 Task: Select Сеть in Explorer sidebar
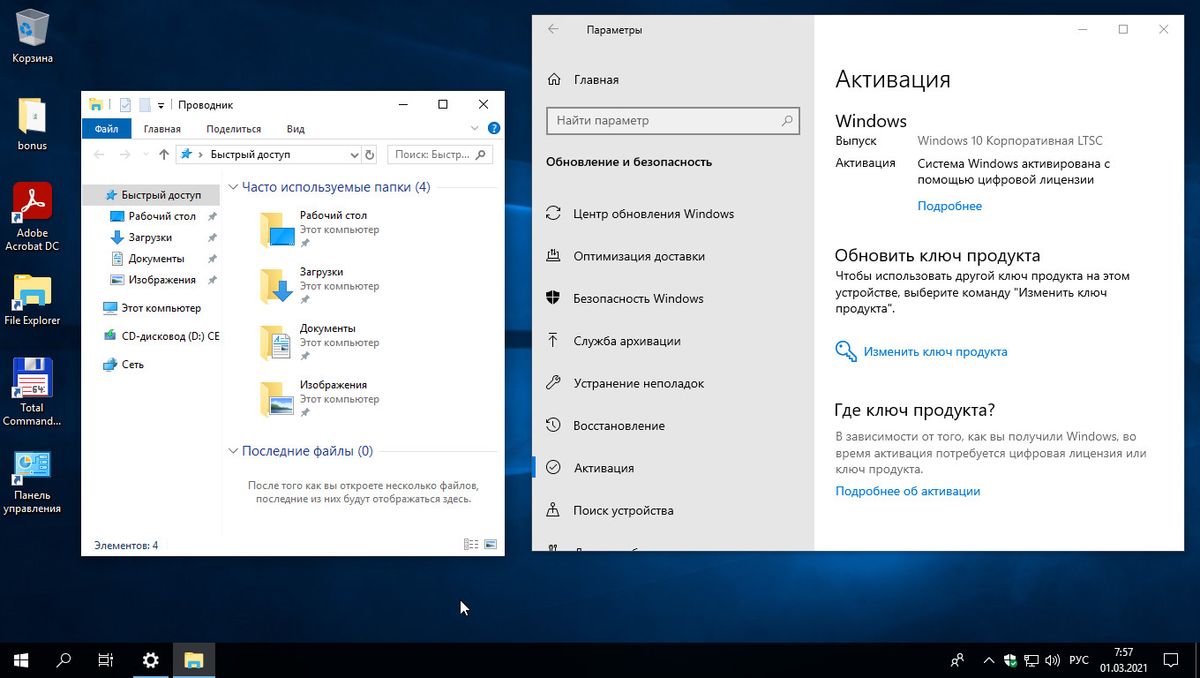(x=124, y=365)
